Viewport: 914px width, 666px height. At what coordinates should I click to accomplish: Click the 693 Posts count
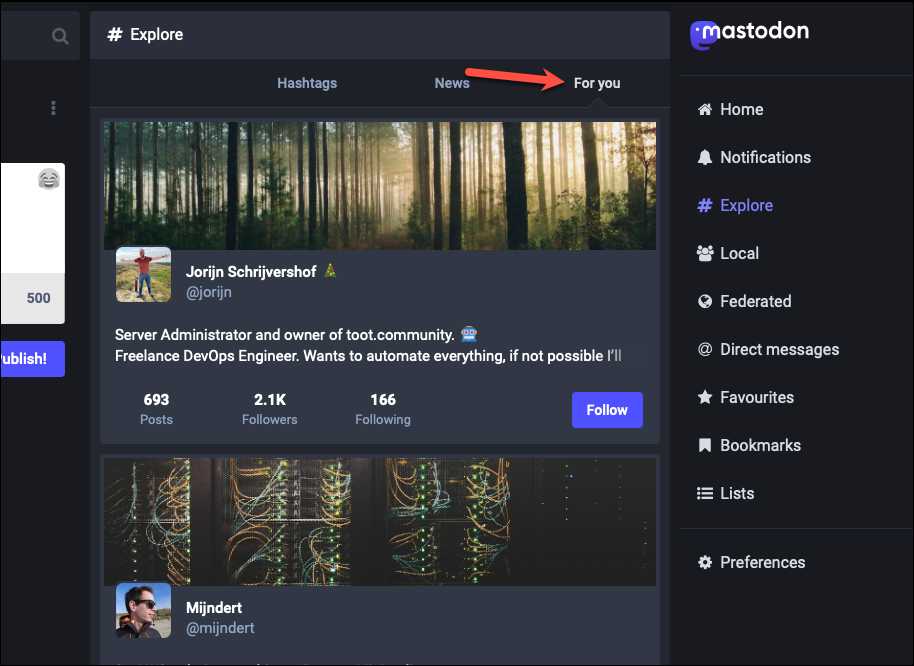[156, 409]
